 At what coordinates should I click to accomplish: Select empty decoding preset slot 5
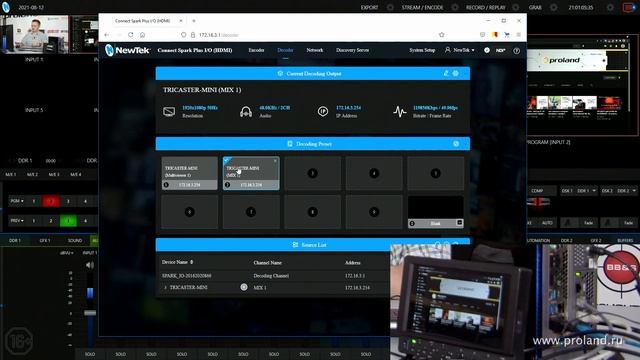point(436,173)
